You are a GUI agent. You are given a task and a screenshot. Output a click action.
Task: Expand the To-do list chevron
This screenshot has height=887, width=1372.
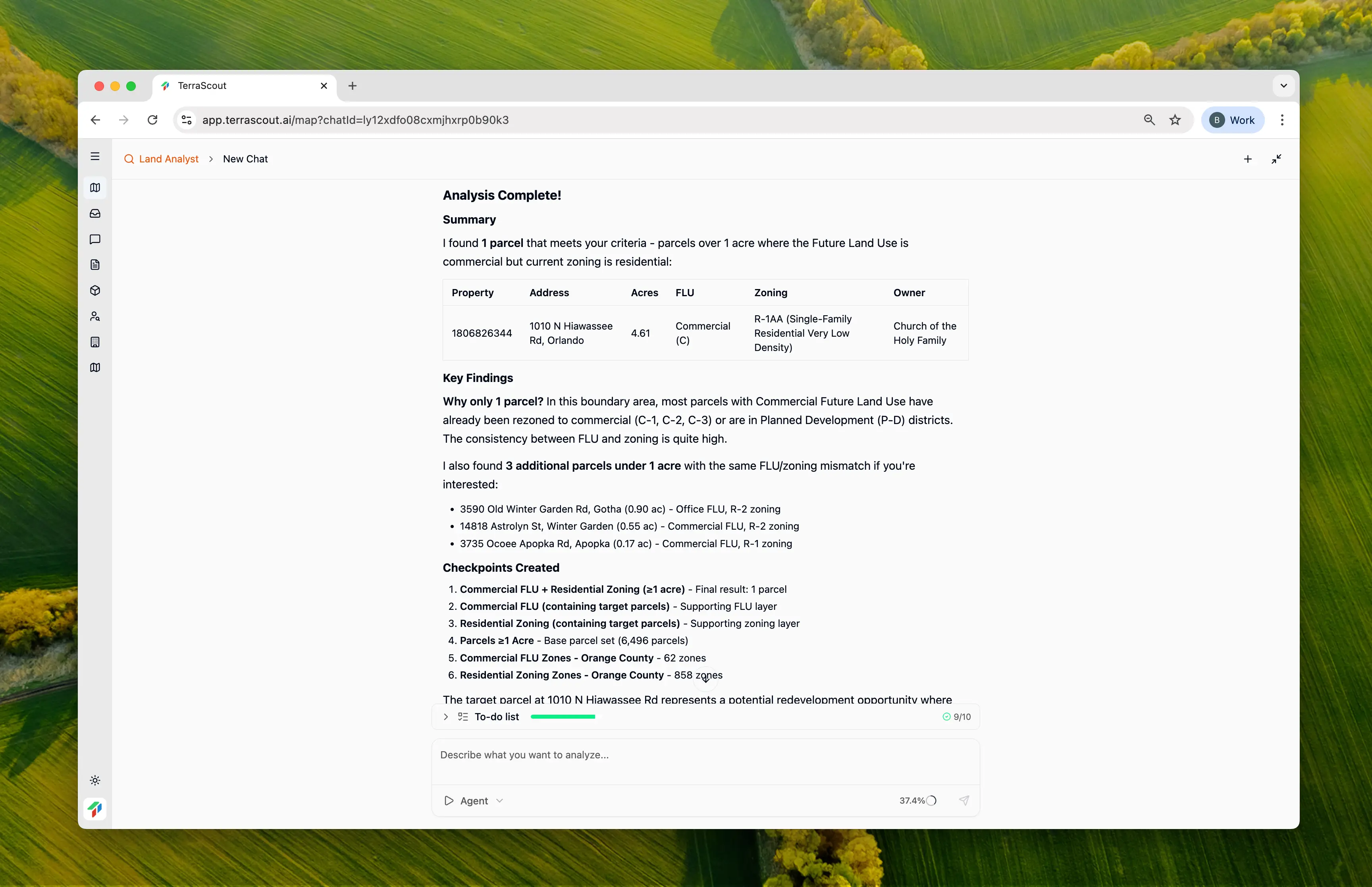(x=446, y=717)
